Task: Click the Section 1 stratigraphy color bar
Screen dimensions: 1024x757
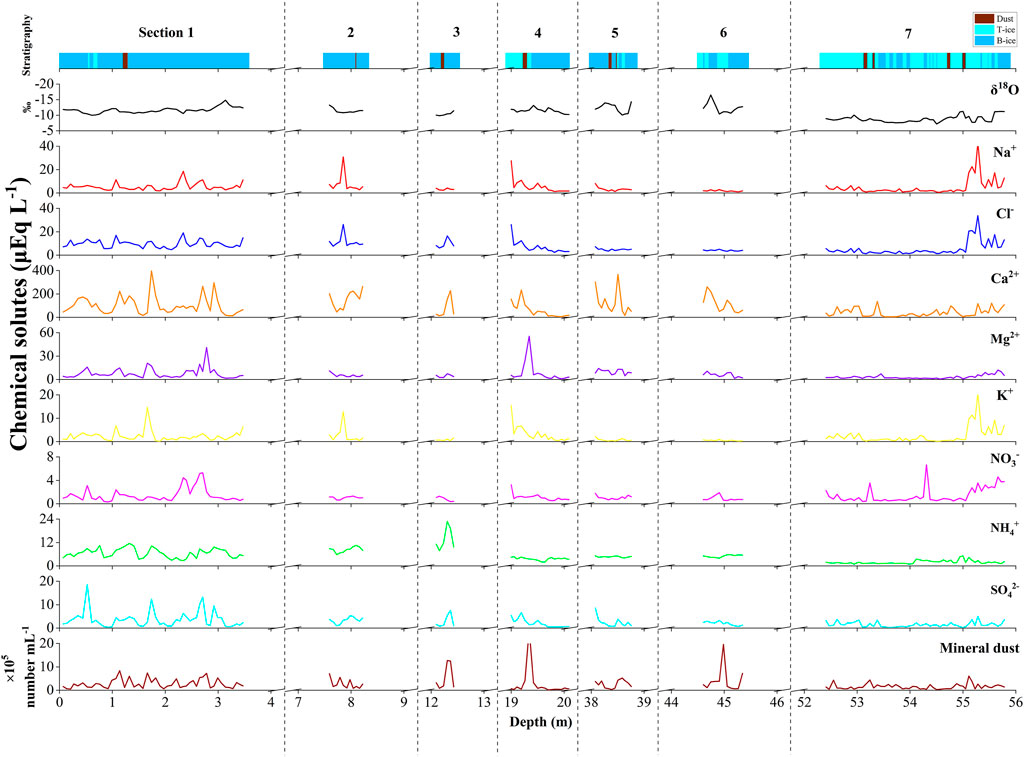Action: click(154, 60)
